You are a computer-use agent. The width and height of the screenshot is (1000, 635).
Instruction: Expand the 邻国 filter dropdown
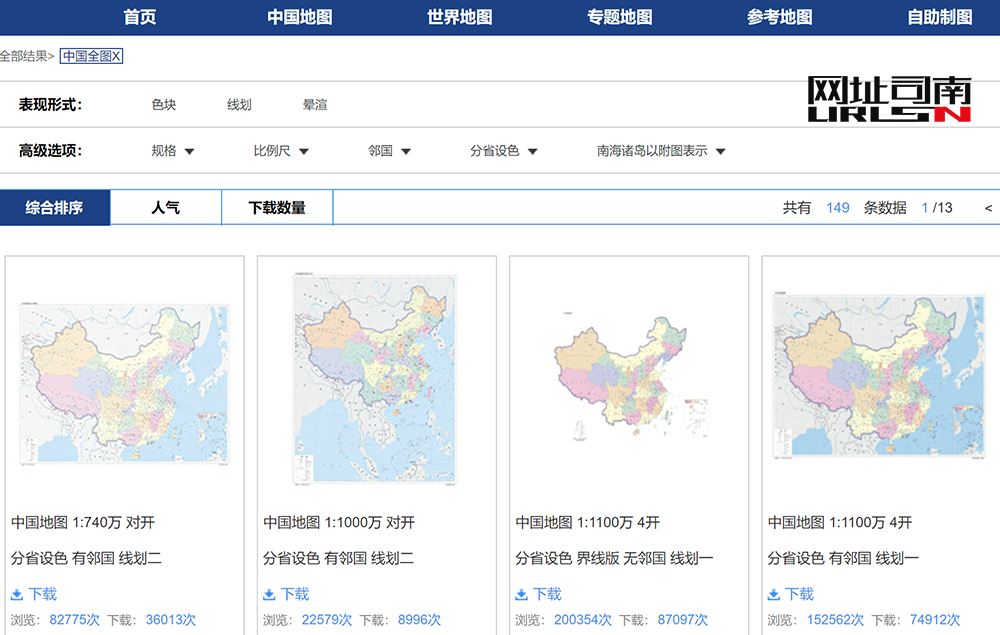tap(389, 151)
